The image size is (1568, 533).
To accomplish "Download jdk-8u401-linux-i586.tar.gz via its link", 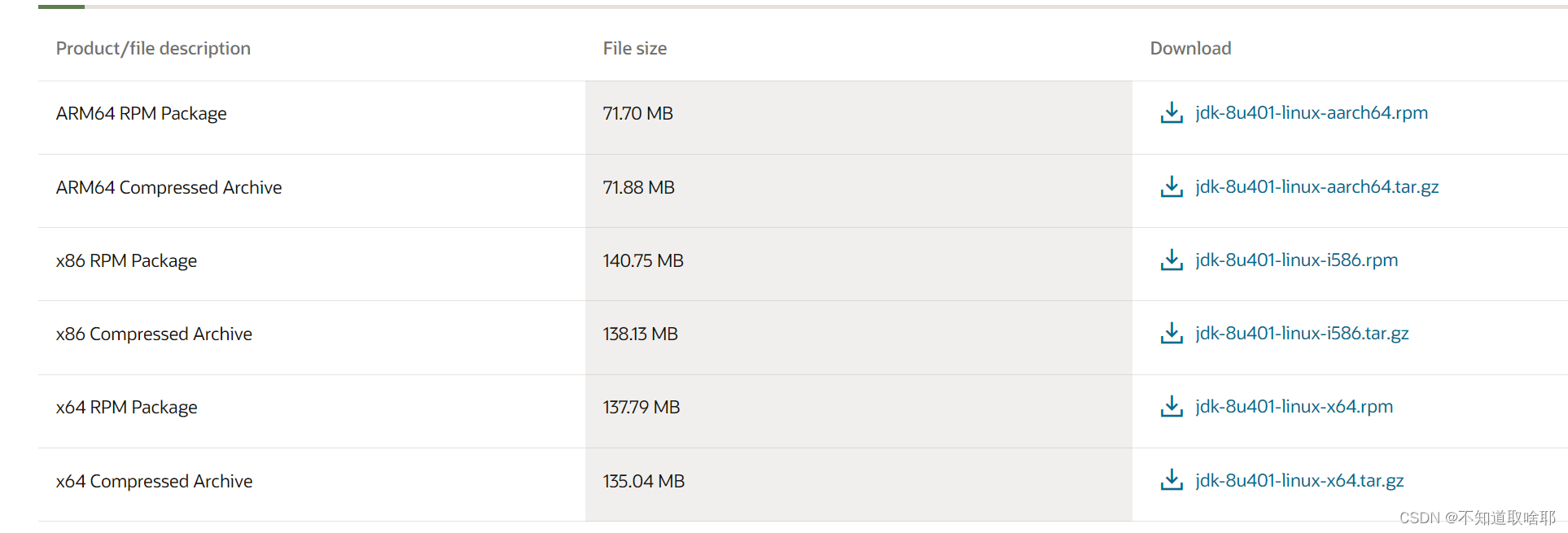I will (1302, 334).
